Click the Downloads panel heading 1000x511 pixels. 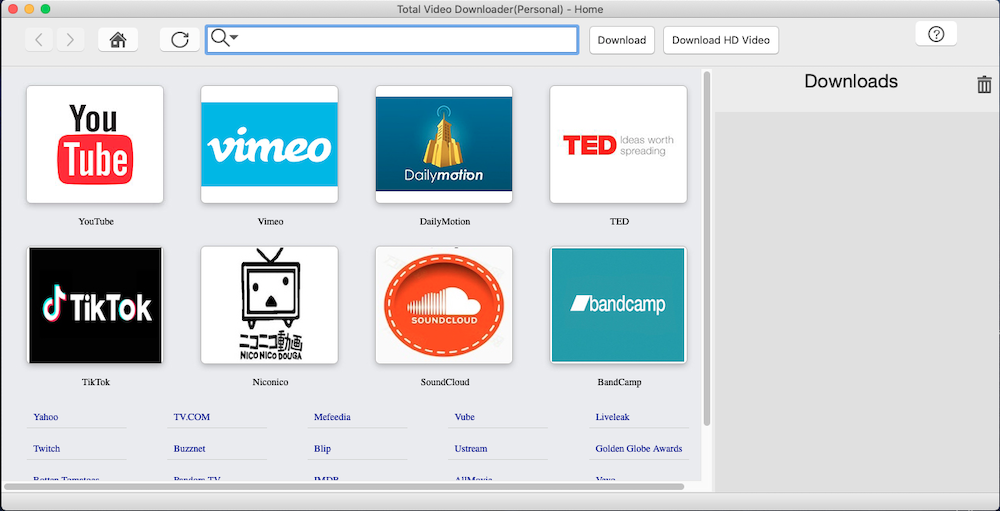851,81
